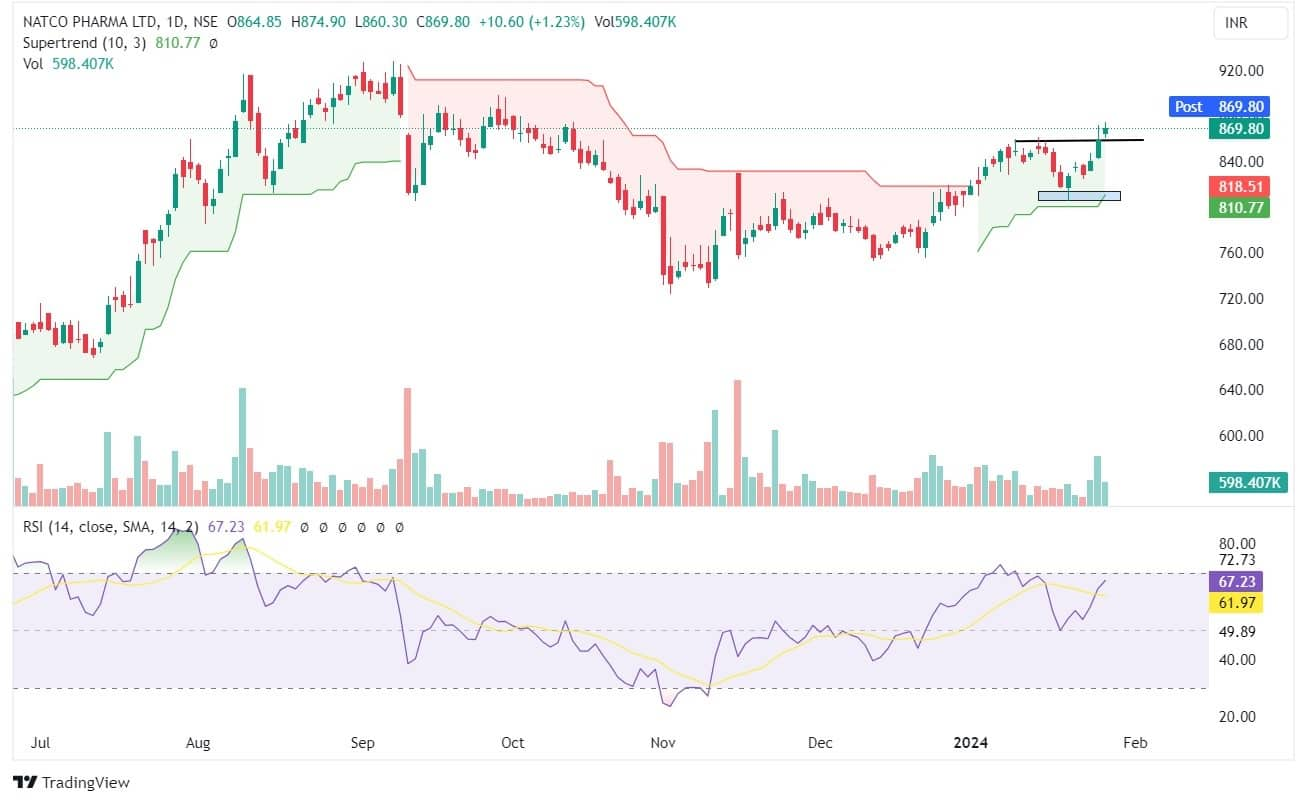This screenshot has width=1307, height=804.
Task: Click the green 869.80 last price label
Action: (x=1240, y=129)
